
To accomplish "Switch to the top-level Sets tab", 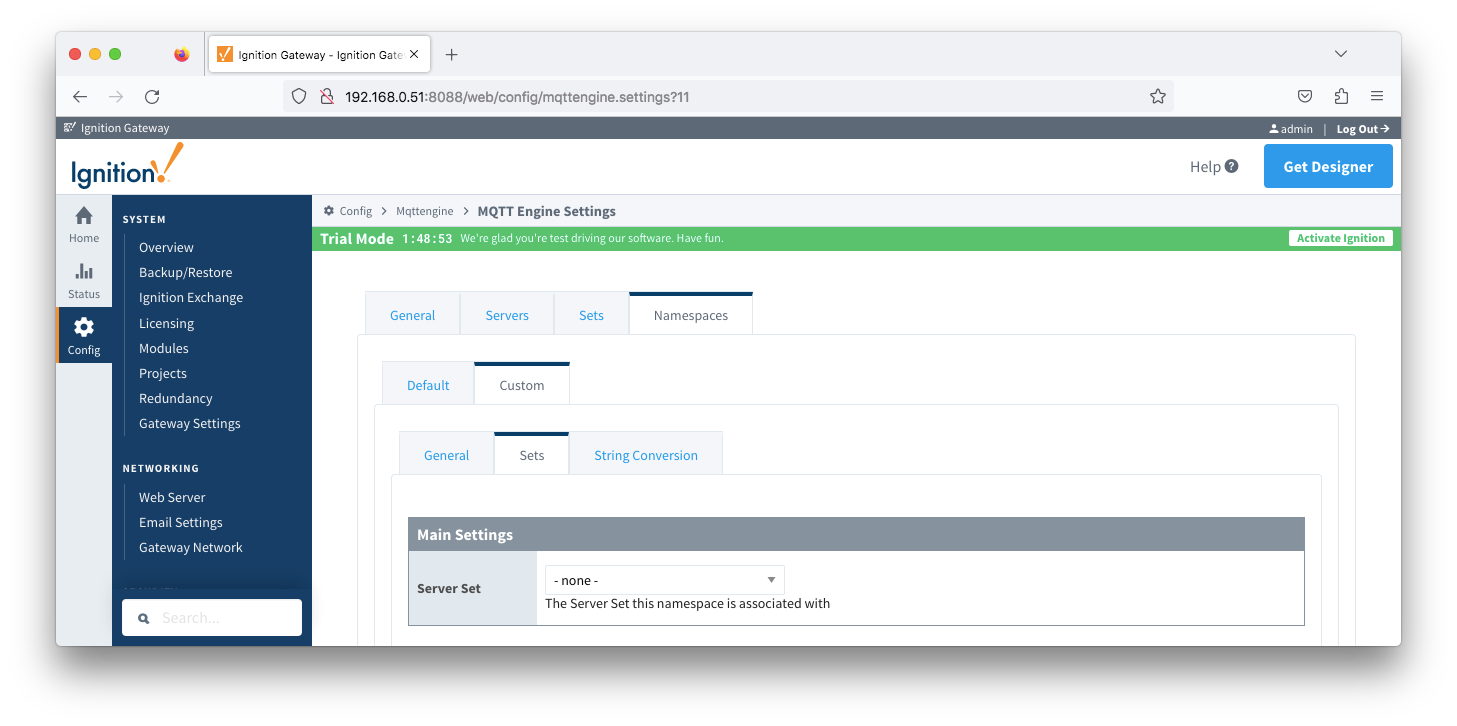I will (591, 315).
